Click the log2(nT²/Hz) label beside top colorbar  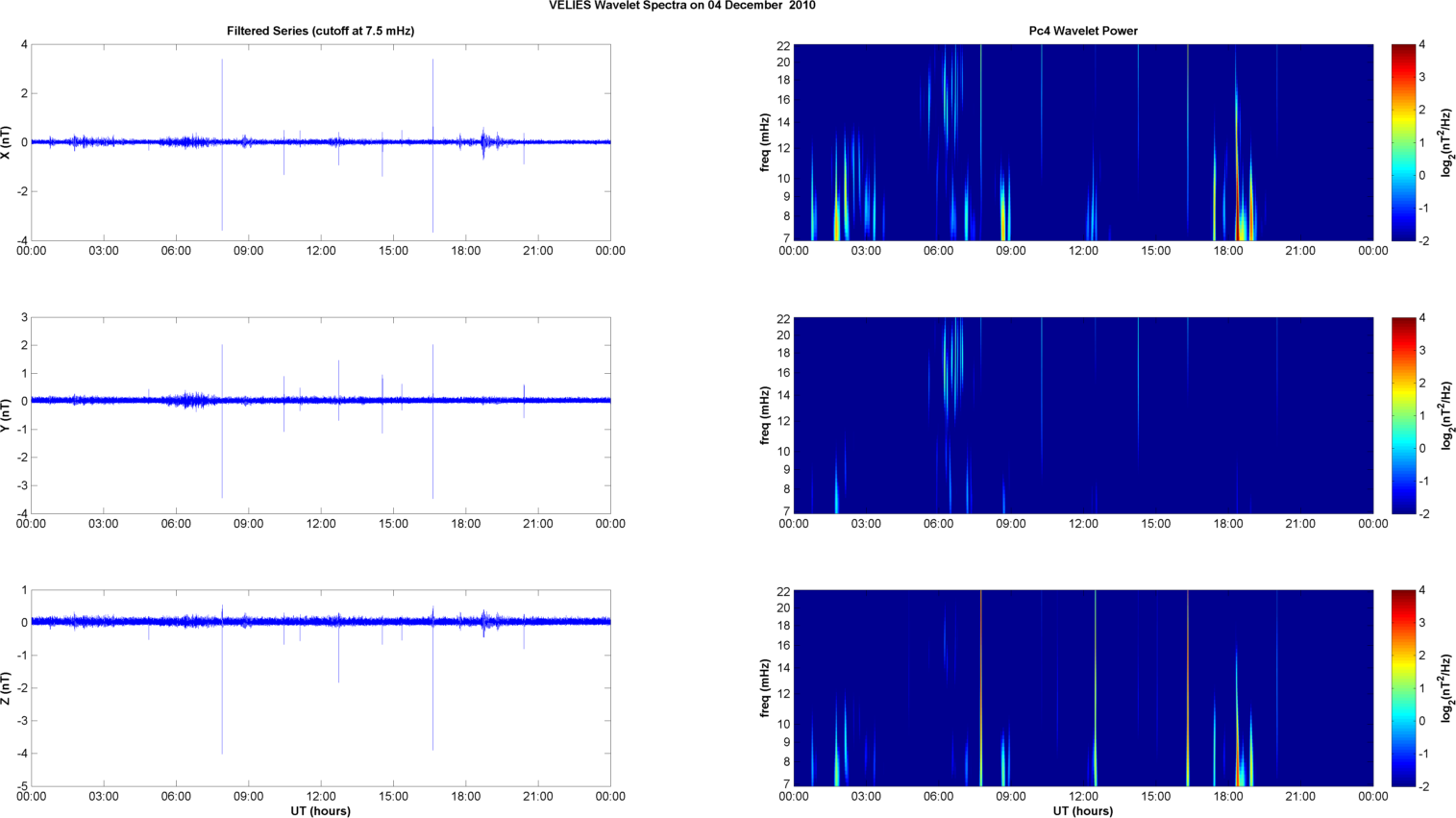pos(1444,142)
